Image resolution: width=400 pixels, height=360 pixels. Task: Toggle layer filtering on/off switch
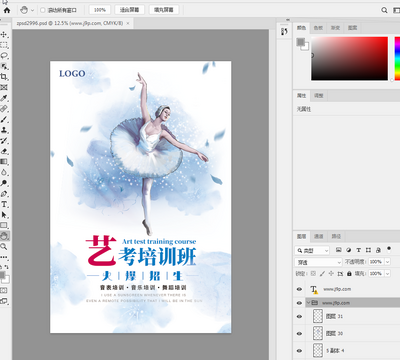pos(389,249)
